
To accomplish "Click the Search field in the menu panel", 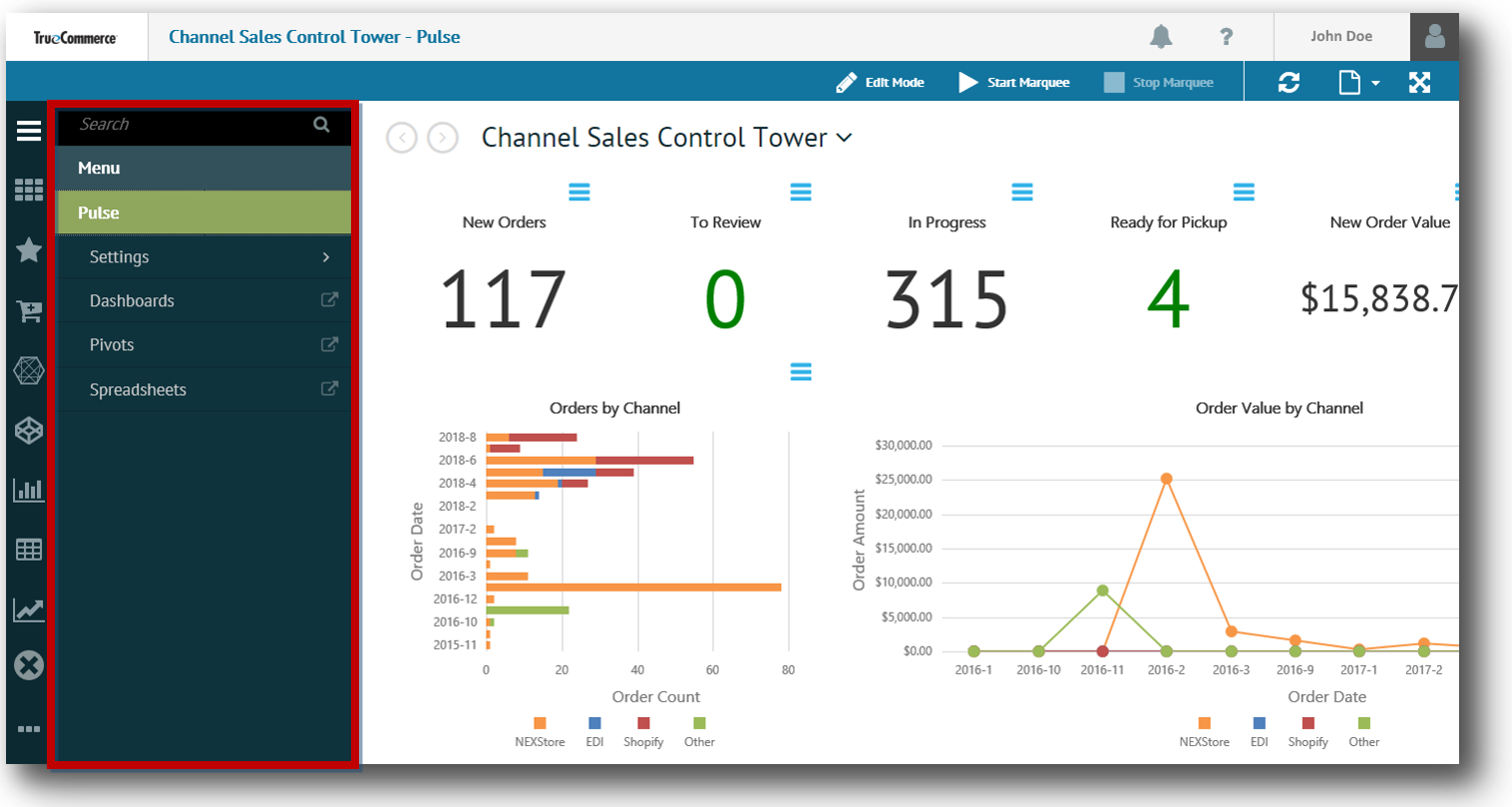I will pyautogui.click(x=189, y=125).
